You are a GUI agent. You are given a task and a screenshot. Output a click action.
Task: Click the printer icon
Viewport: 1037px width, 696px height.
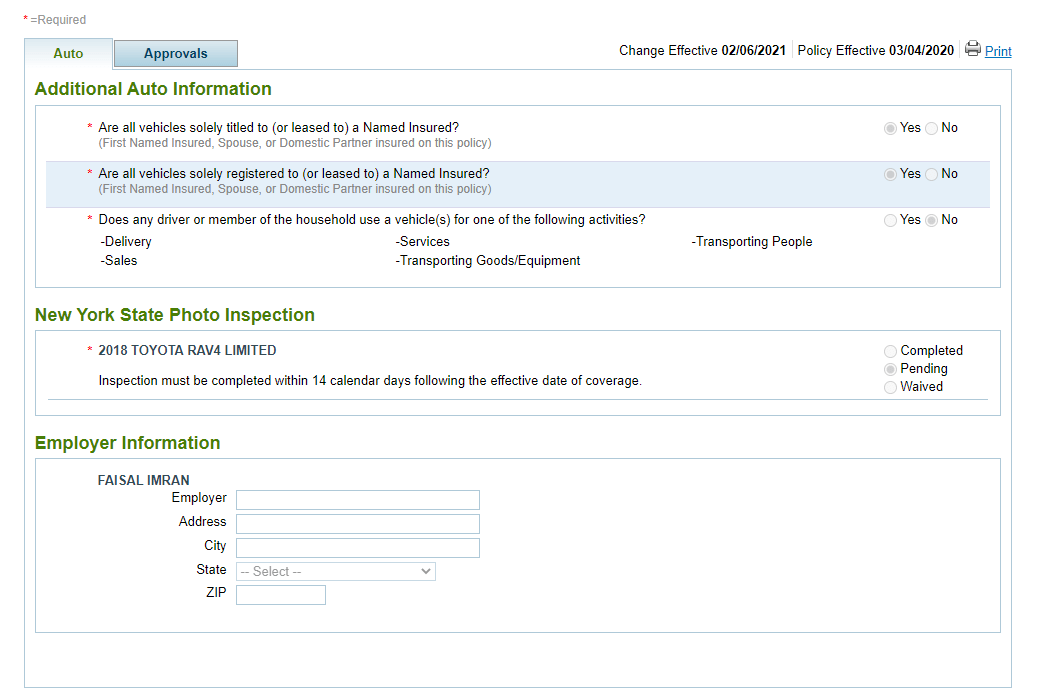(x=972, y=49)
